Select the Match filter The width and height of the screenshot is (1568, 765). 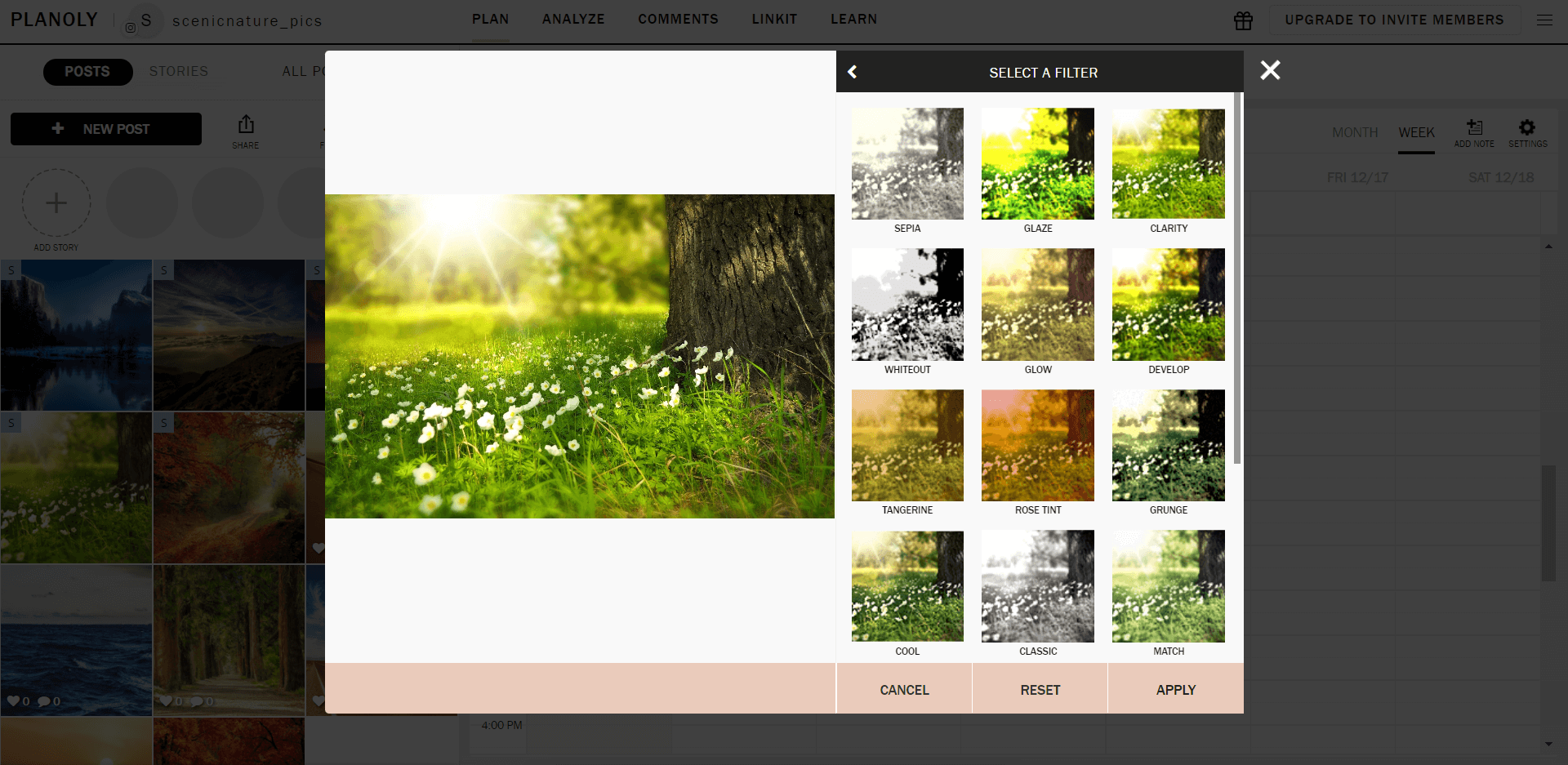1169,586
